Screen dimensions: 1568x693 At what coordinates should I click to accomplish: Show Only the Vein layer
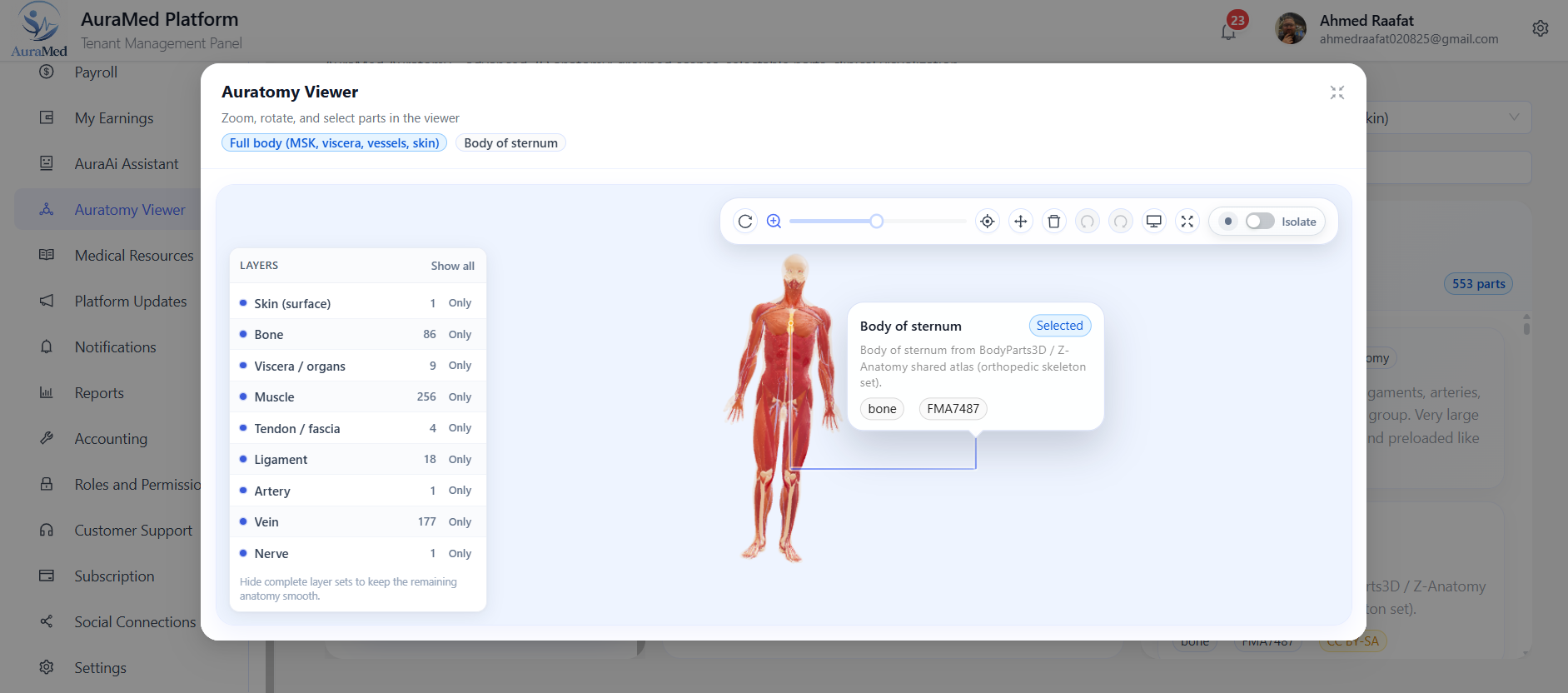460,521
